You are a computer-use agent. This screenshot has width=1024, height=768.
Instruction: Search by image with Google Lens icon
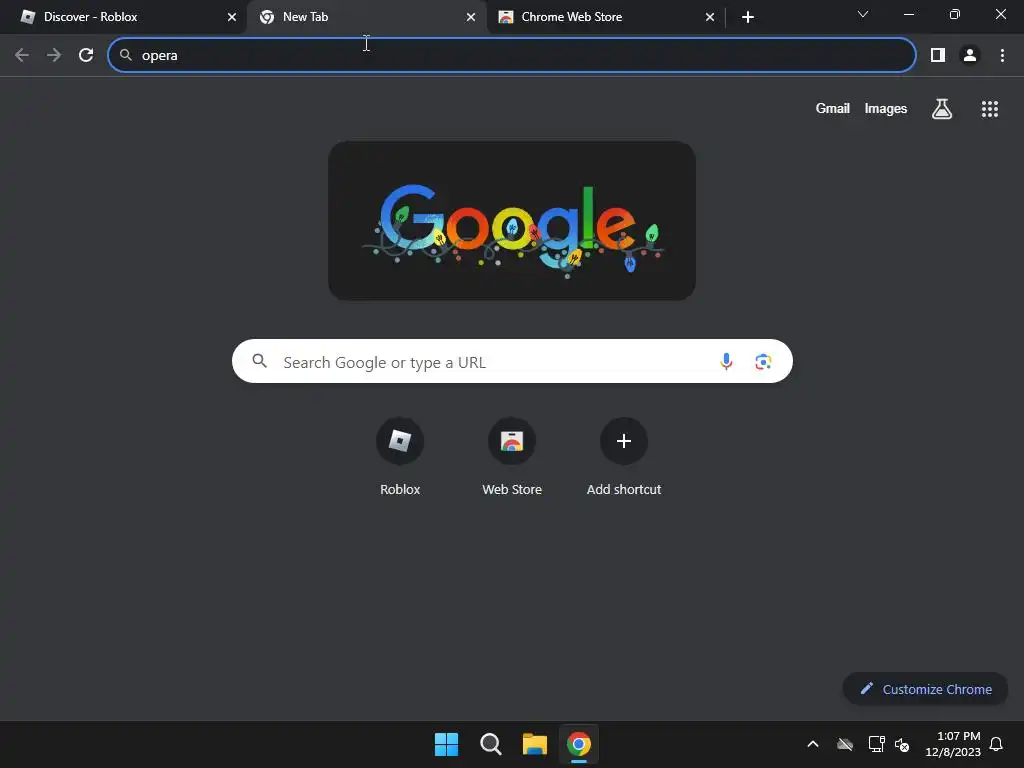coord(763,361)
